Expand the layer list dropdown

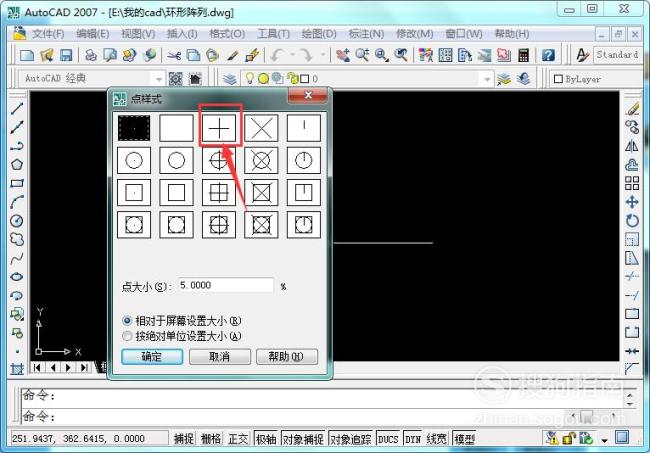[487, 79]
